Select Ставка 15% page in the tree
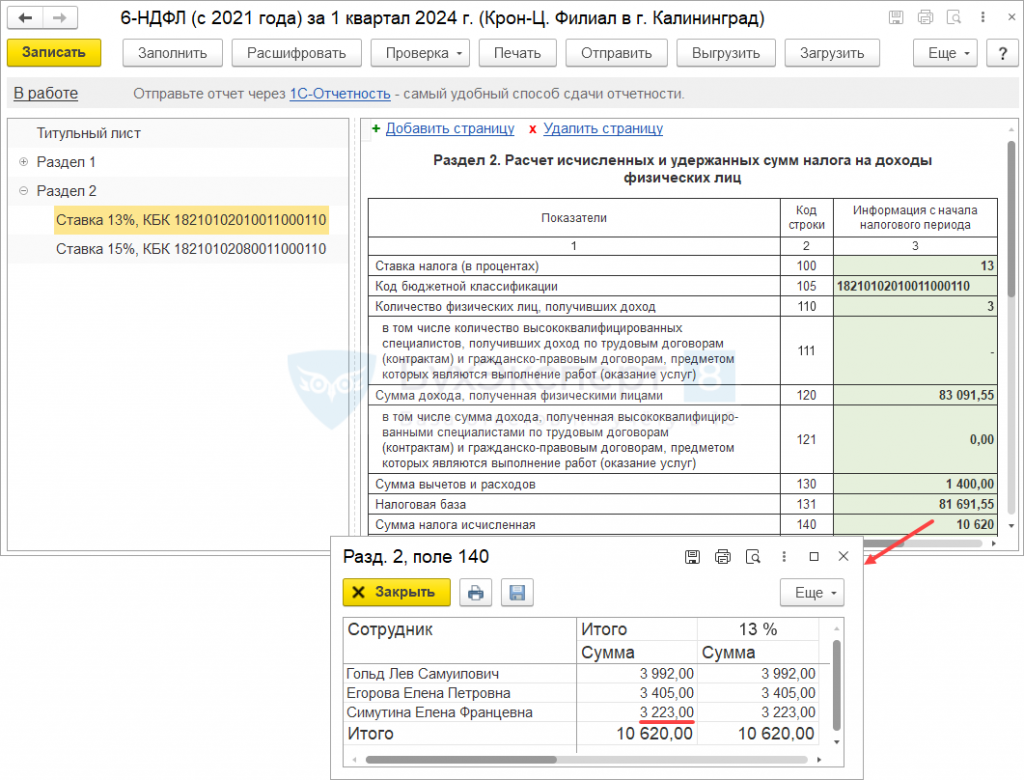 pos(190,249)
